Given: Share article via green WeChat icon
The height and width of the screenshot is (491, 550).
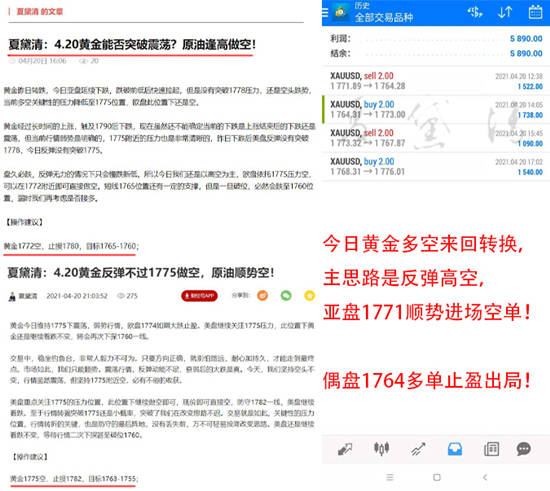Looking at the screenshot, I should tap(286, 296).
